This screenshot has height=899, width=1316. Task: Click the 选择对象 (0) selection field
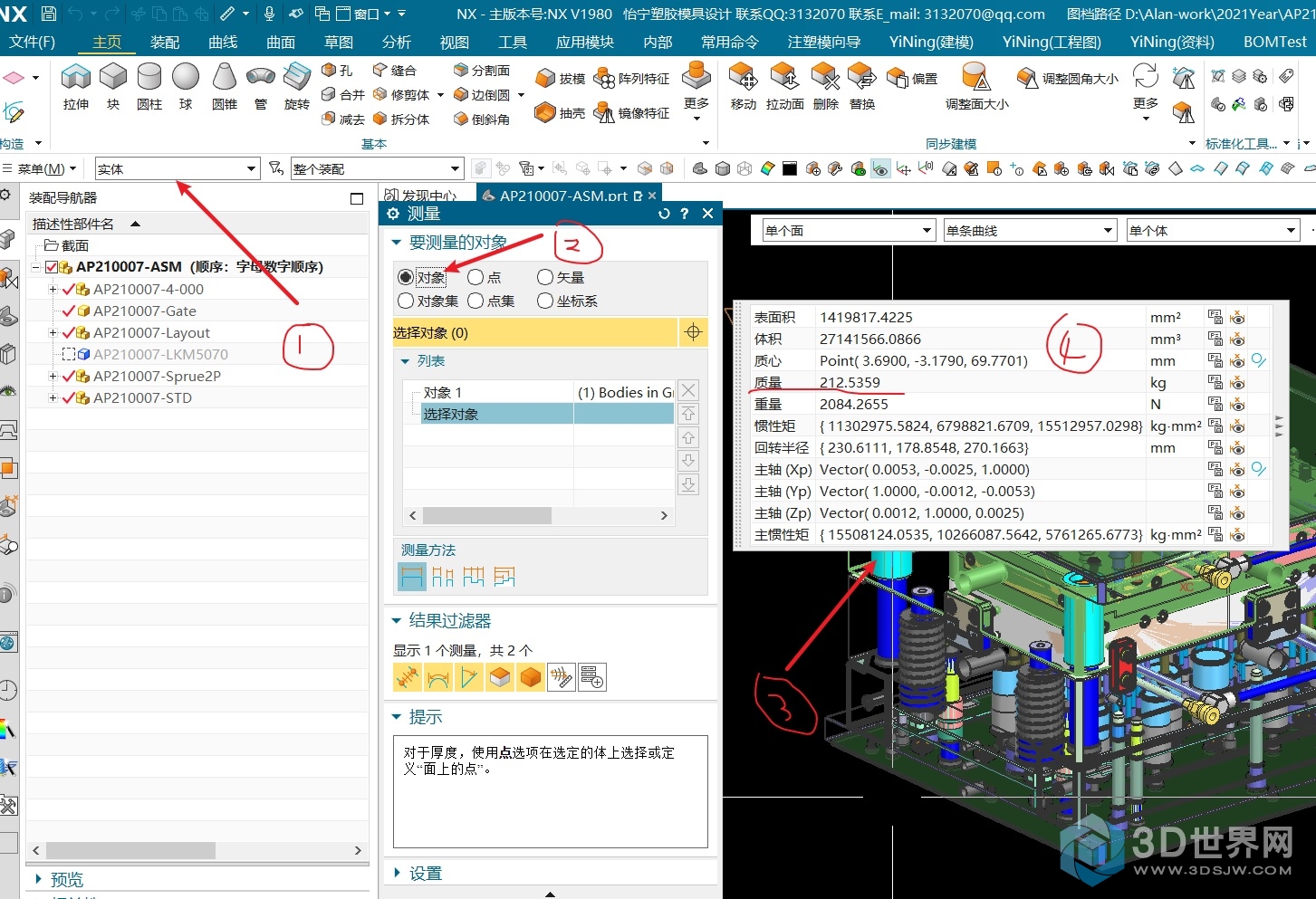pos(534,332)
